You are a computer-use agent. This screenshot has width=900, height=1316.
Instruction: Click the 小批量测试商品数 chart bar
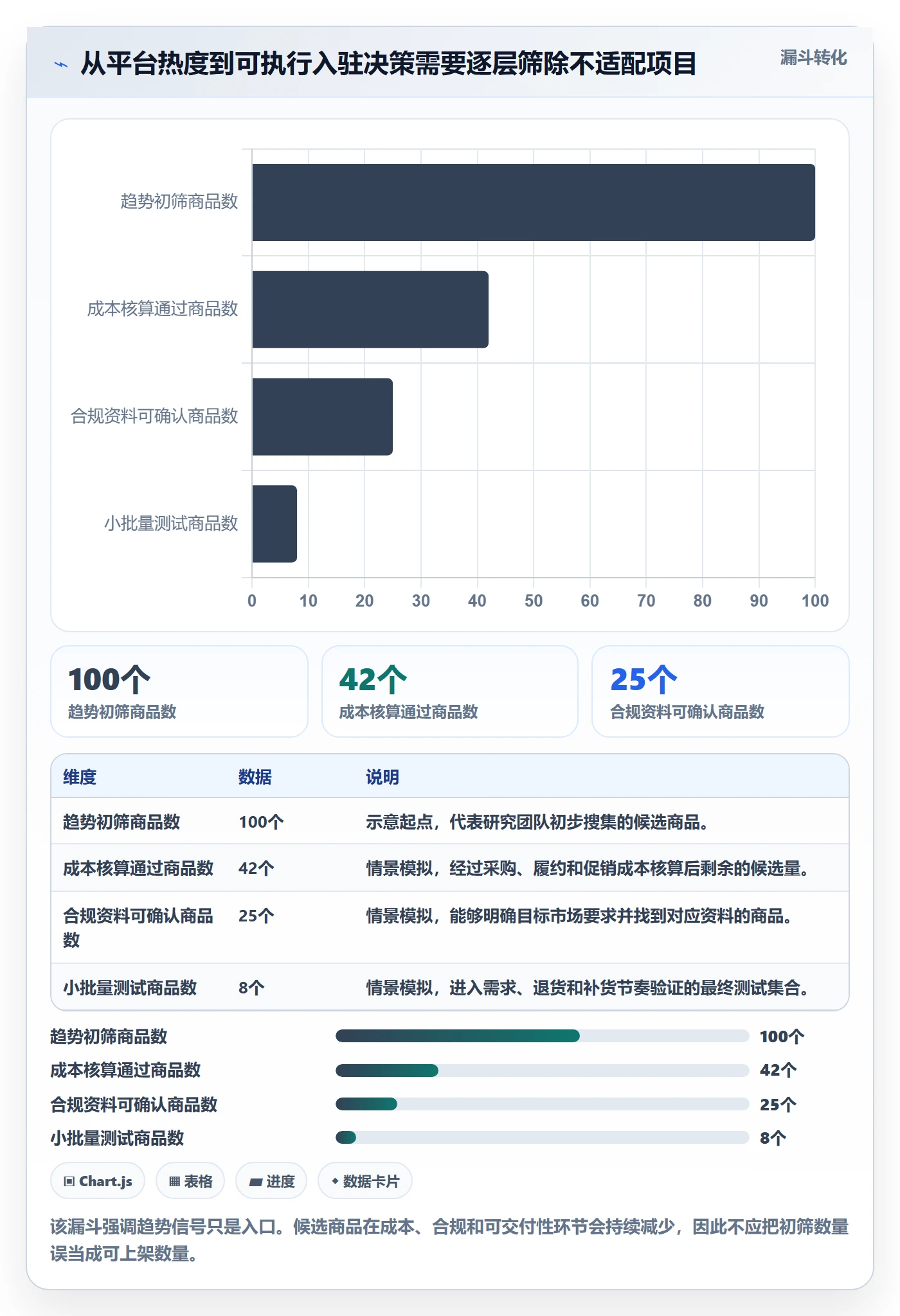coord(274,524)
